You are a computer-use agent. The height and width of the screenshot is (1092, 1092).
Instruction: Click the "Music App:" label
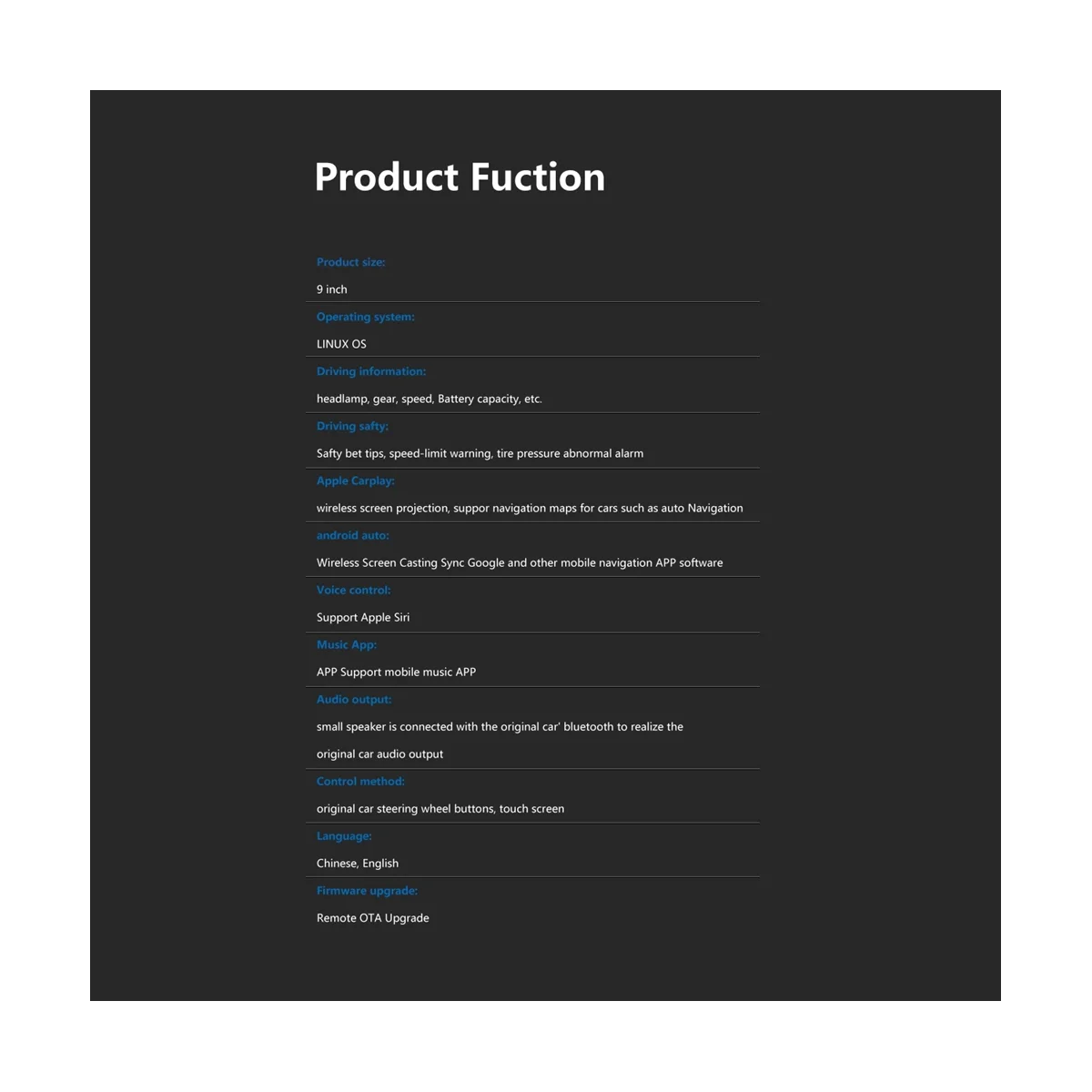click(346, 644)
